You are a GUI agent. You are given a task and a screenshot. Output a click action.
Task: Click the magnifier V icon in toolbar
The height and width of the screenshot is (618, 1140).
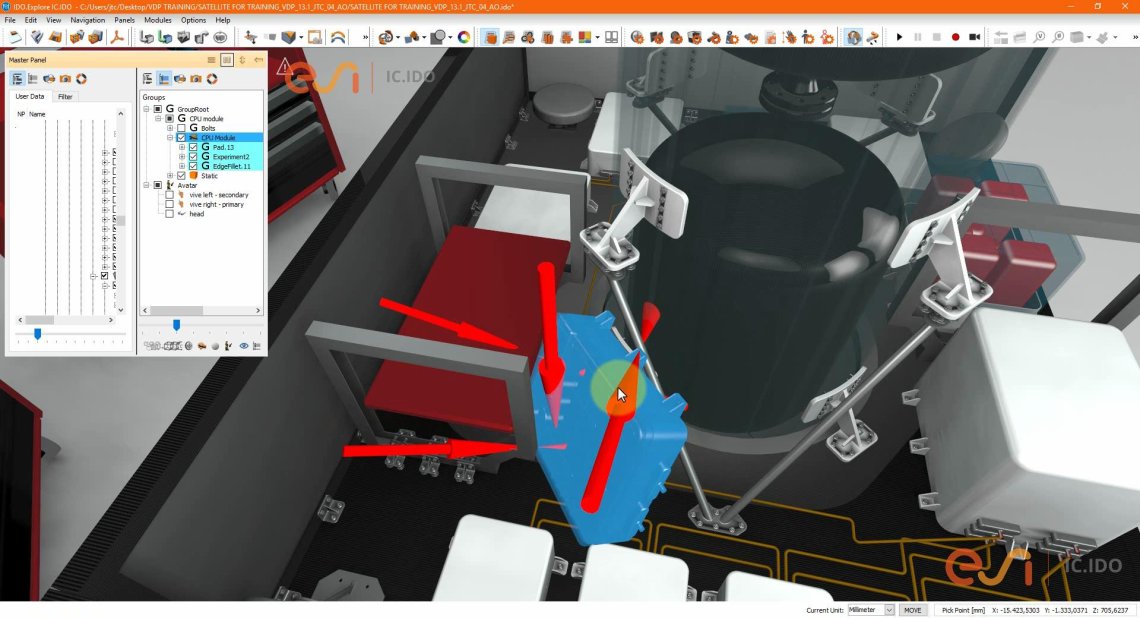(x=1040, y=37)
